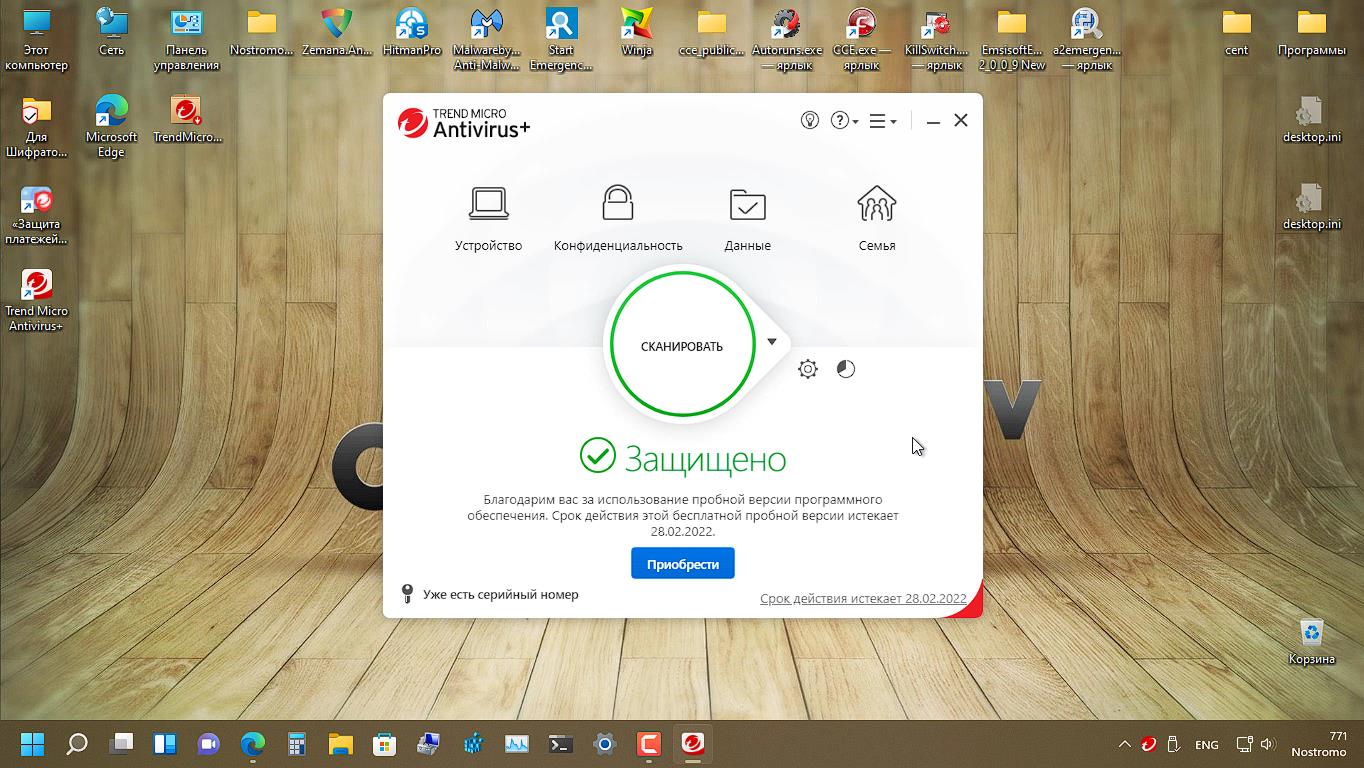Viewport: 1364px width, 768px height.
Task: Click "Срок действия истекает 28.02.2022" link
Action: 863,599
